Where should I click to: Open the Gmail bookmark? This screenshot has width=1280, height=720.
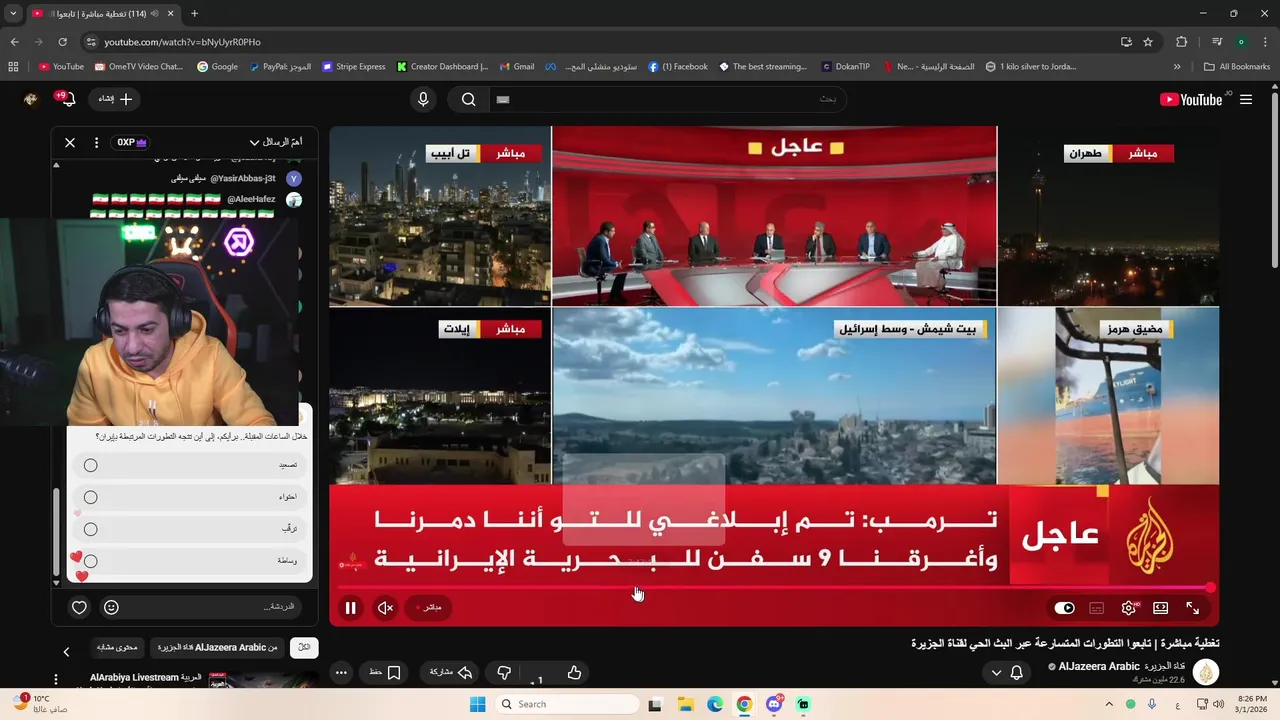tap(517, 67)
